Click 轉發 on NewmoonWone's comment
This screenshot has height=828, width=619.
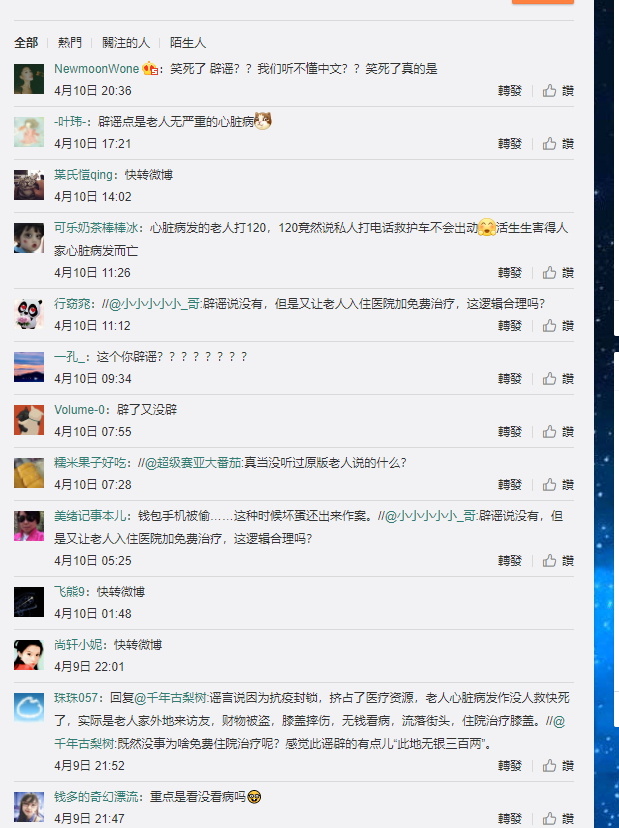(x=510, y=91)
